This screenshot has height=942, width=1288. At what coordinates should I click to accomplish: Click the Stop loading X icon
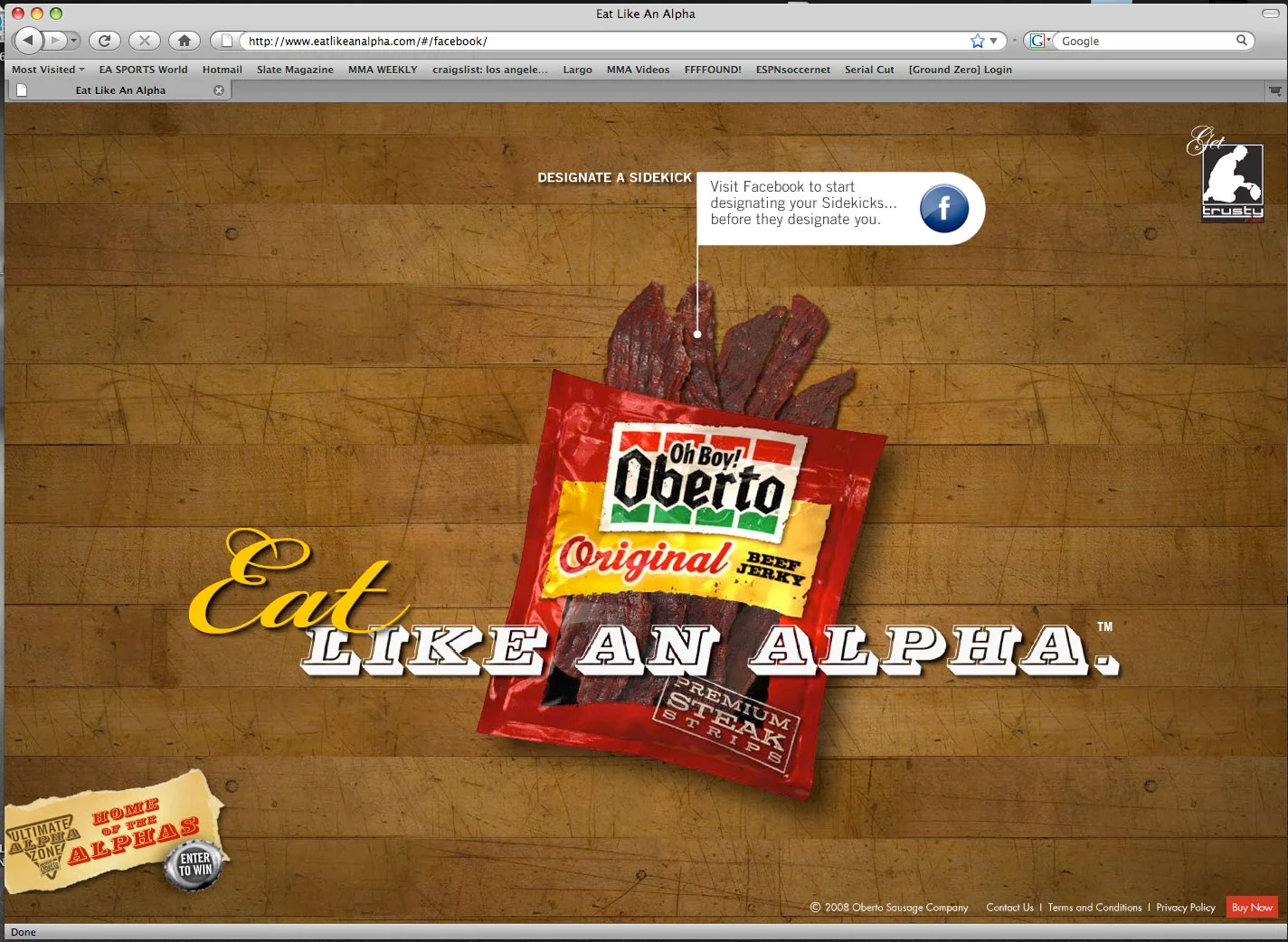pos(145,41)
